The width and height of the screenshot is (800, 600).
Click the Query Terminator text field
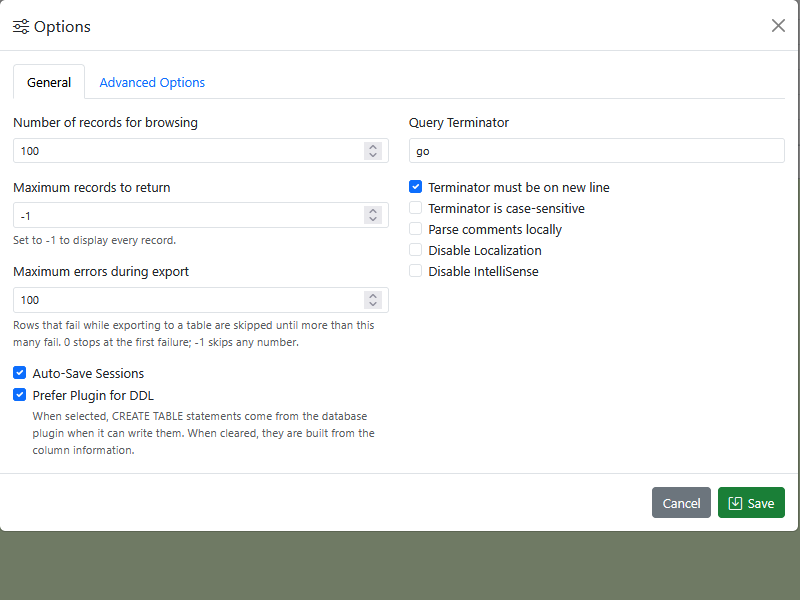[x=596, y=151]
